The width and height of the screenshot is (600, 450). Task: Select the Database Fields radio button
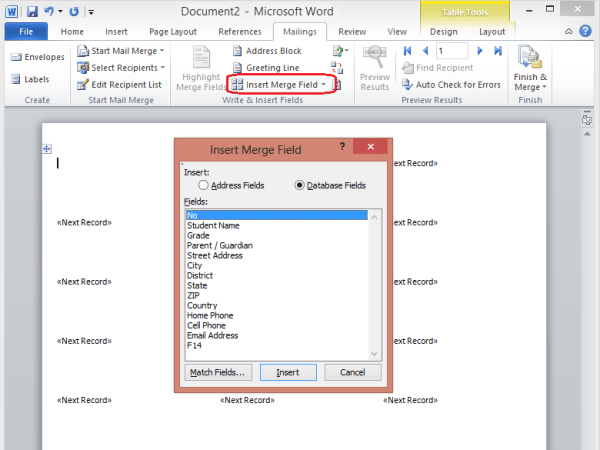click(299, 186)
